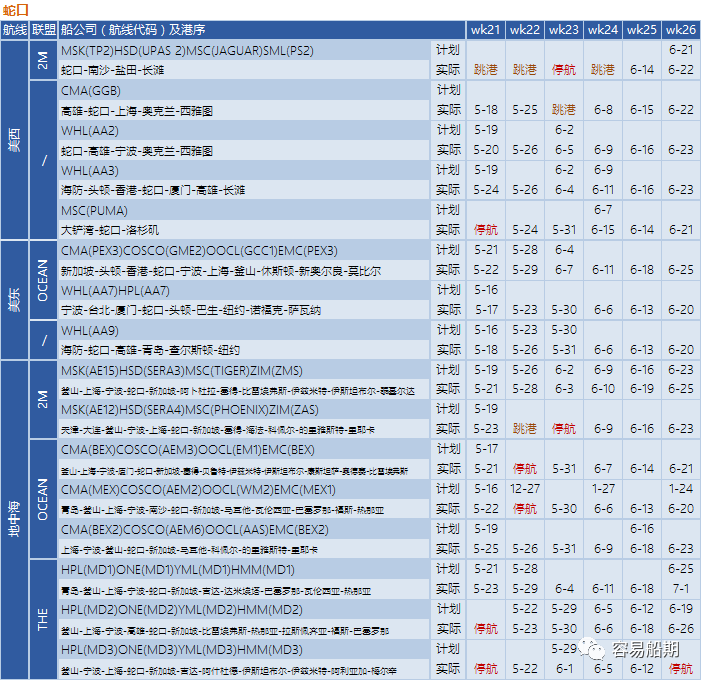
Task: Click the 计划 label in WHL(AA9) row
Action: [x=448, y=330]
